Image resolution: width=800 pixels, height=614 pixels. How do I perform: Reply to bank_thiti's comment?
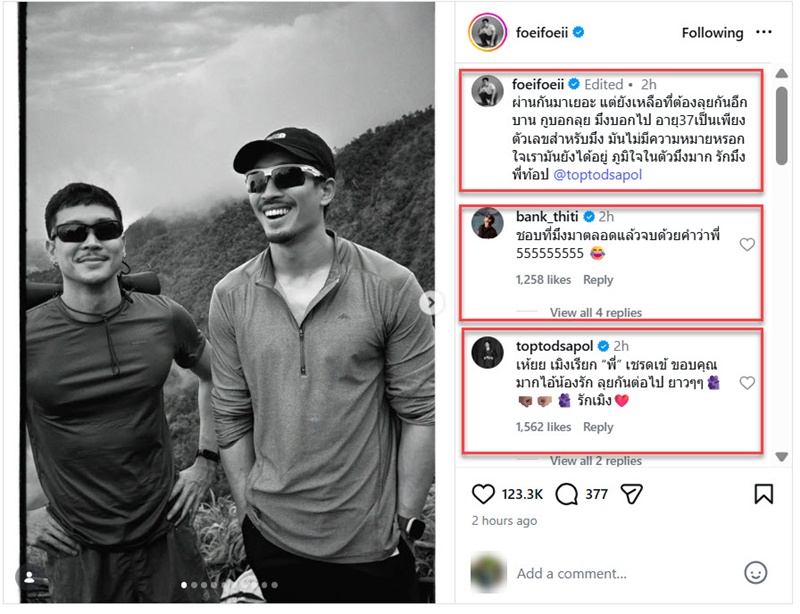tap(598, 280)
